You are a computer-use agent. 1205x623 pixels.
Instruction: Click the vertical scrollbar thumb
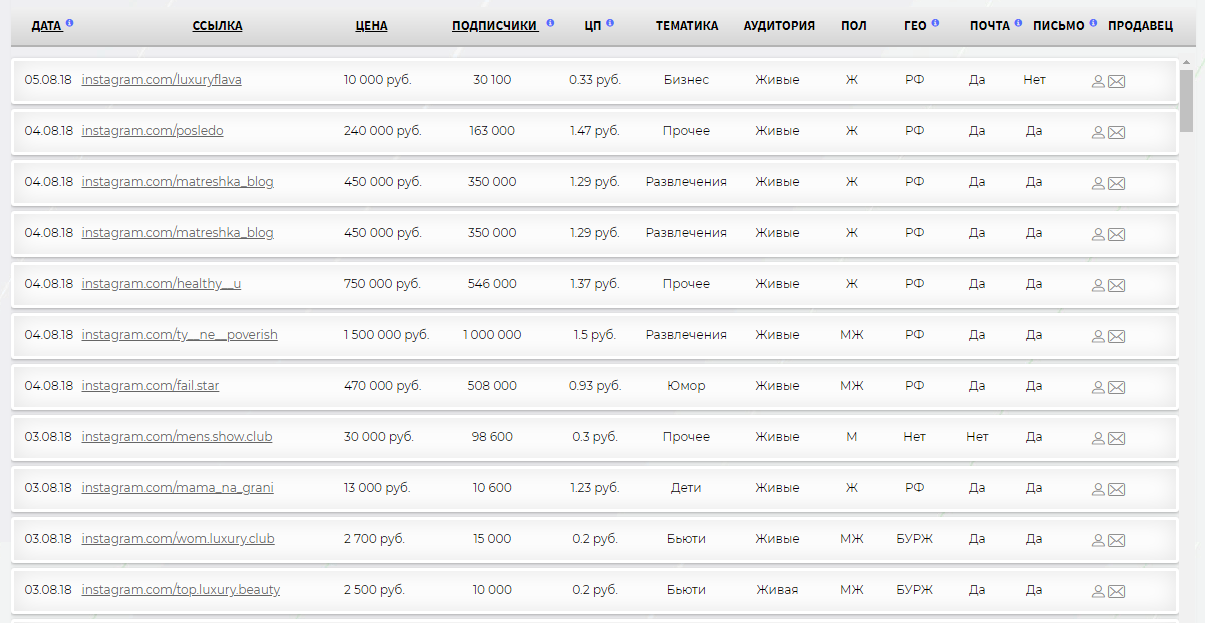click(1186, 100)
